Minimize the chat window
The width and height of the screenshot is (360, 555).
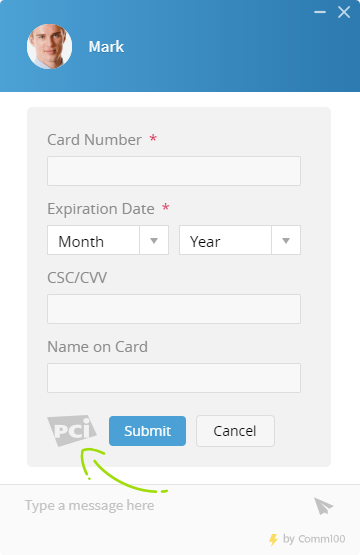pyautogui.click(x=320, y=12)
